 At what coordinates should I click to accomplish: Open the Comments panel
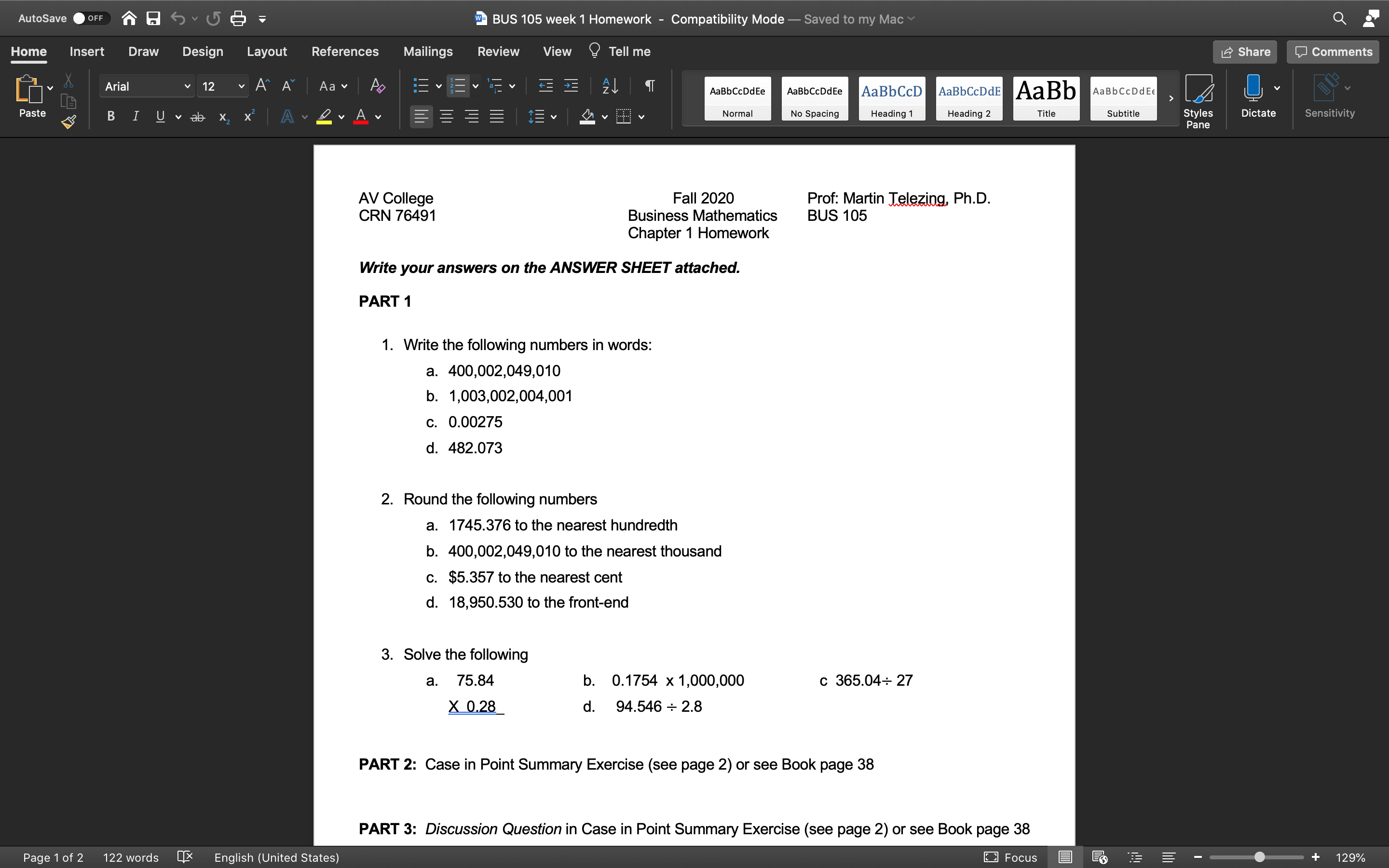click(x=1332, y=51)
